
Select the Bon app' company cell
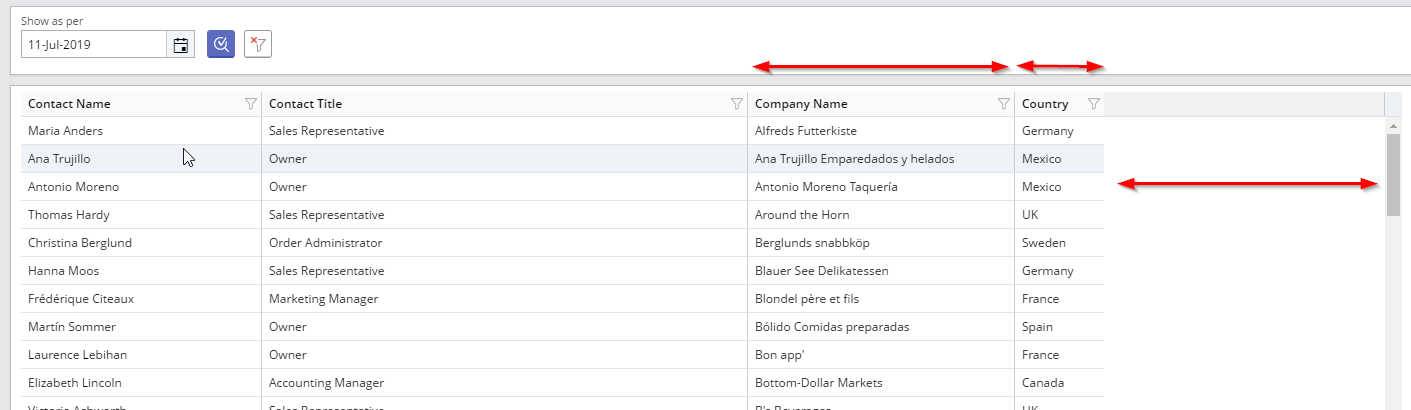[781, 355]
